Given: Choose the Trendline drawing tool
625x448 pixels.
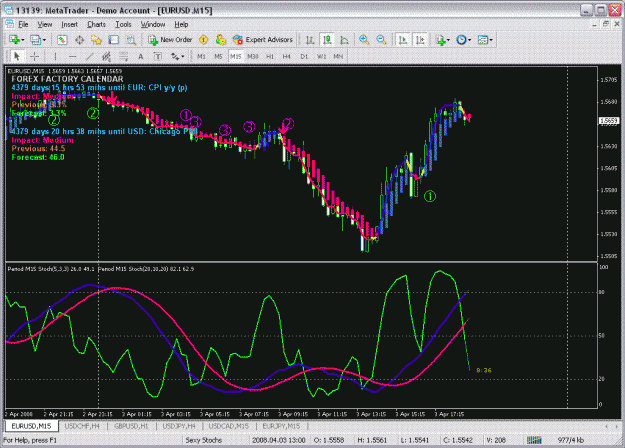Looking at the screenshot, I should point(90,57).
